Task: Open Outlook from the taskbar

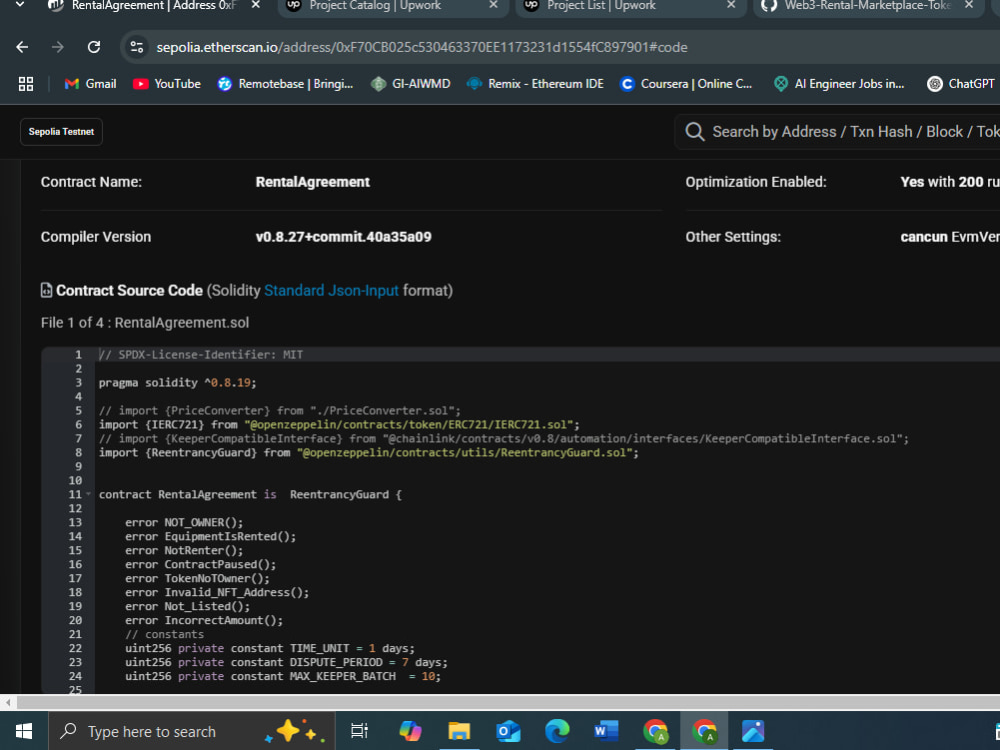Action: coord(508,731)
